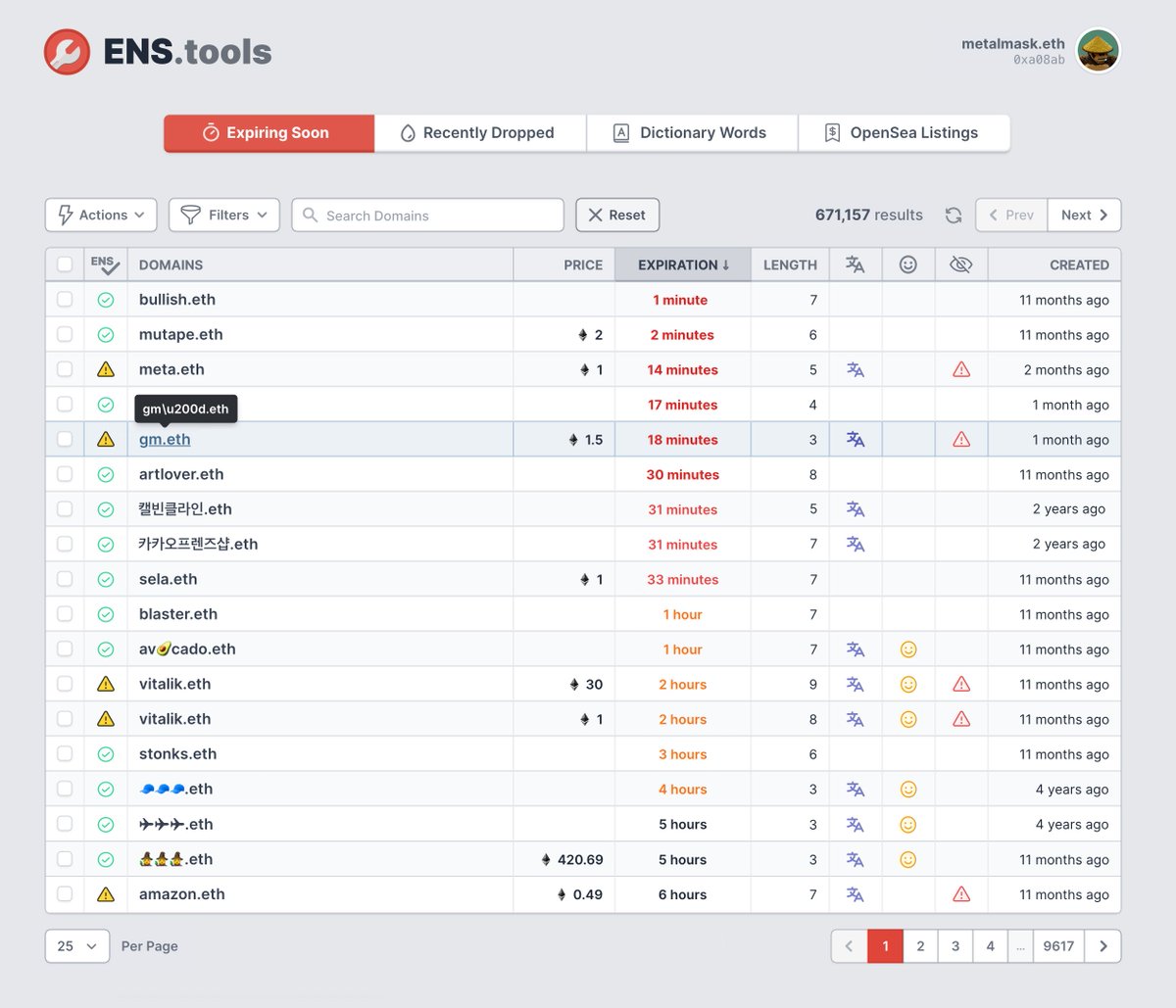Switch to the Recently Dropped tab
This screenshot has height=1008, width=1176.
coord(480,133)
